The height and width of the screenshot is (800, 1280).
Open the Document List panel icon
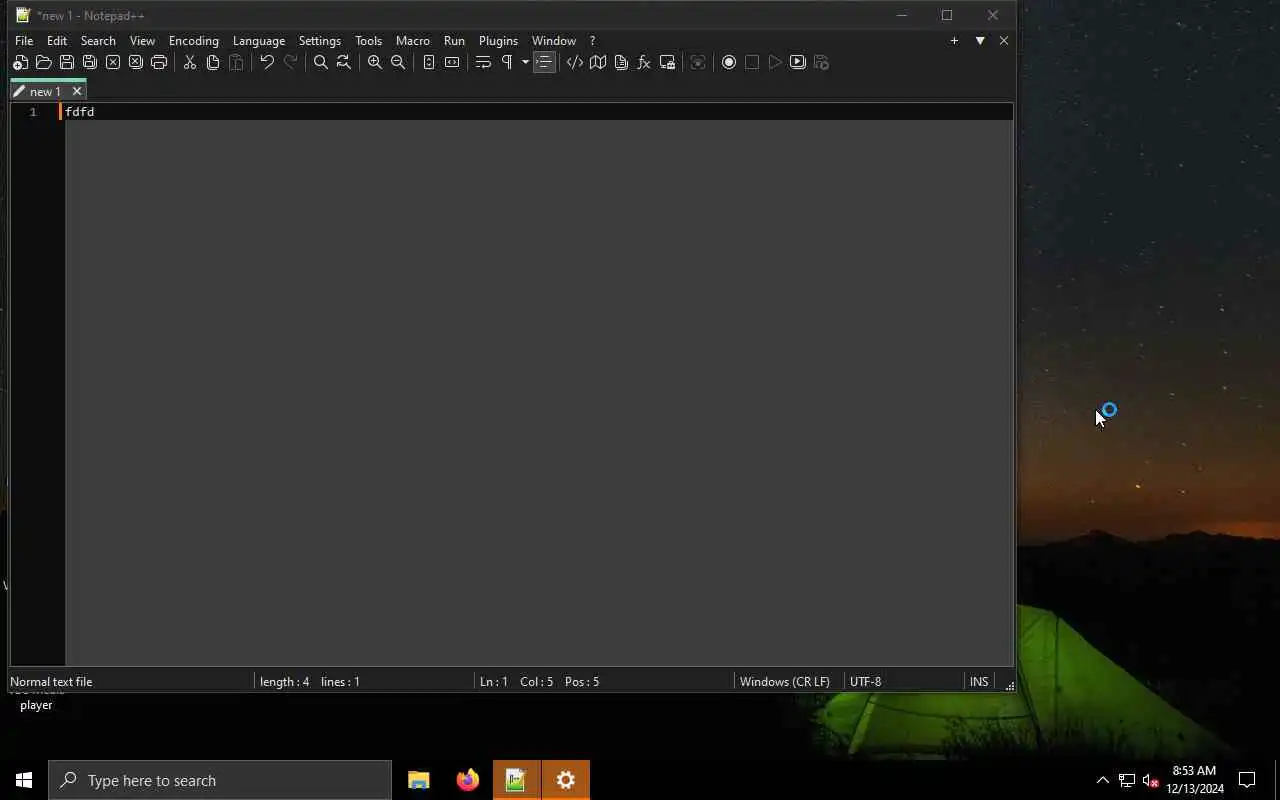[x=620, y=62]
